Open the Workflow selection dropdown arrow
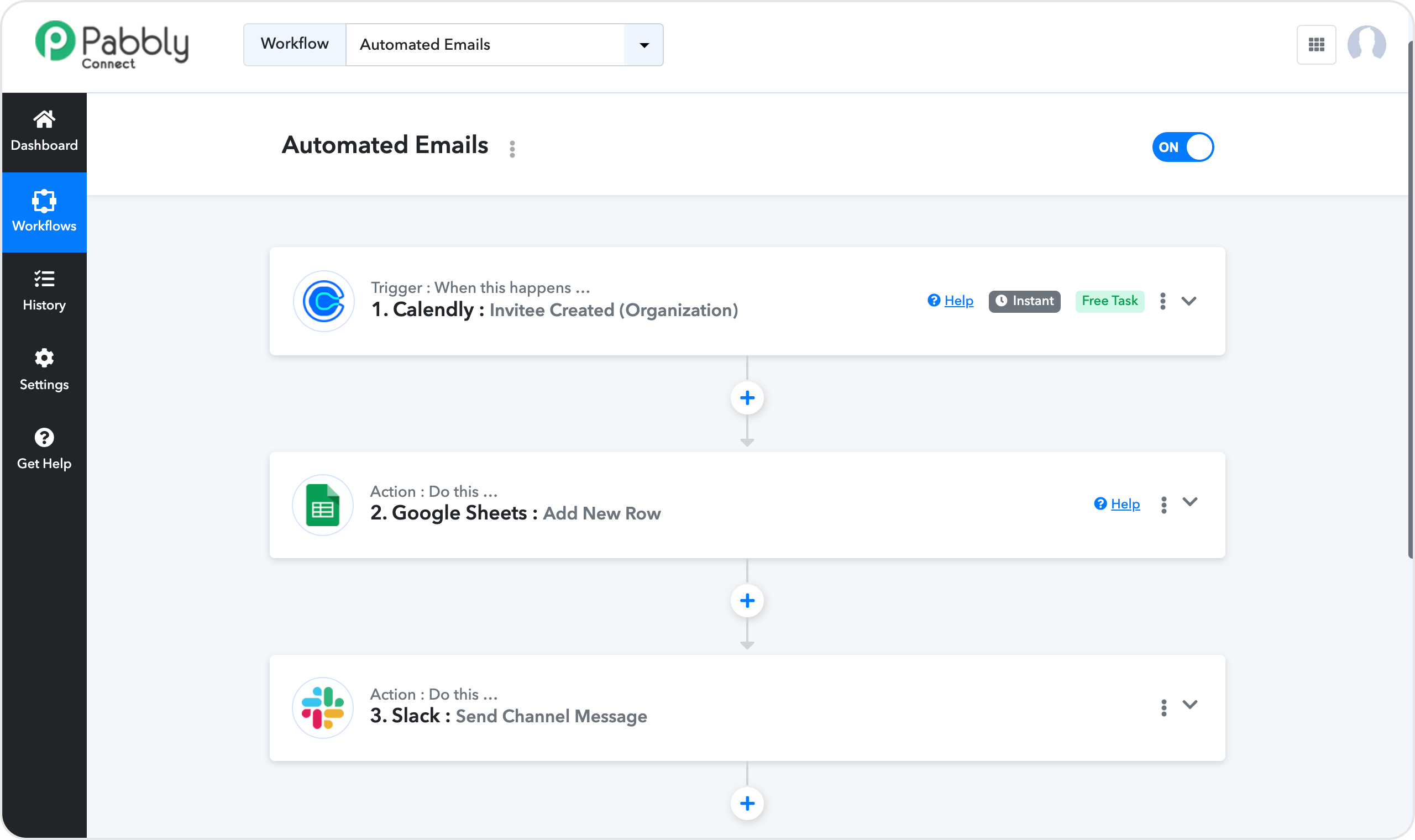1415x840 pixels. pos(643,45)
